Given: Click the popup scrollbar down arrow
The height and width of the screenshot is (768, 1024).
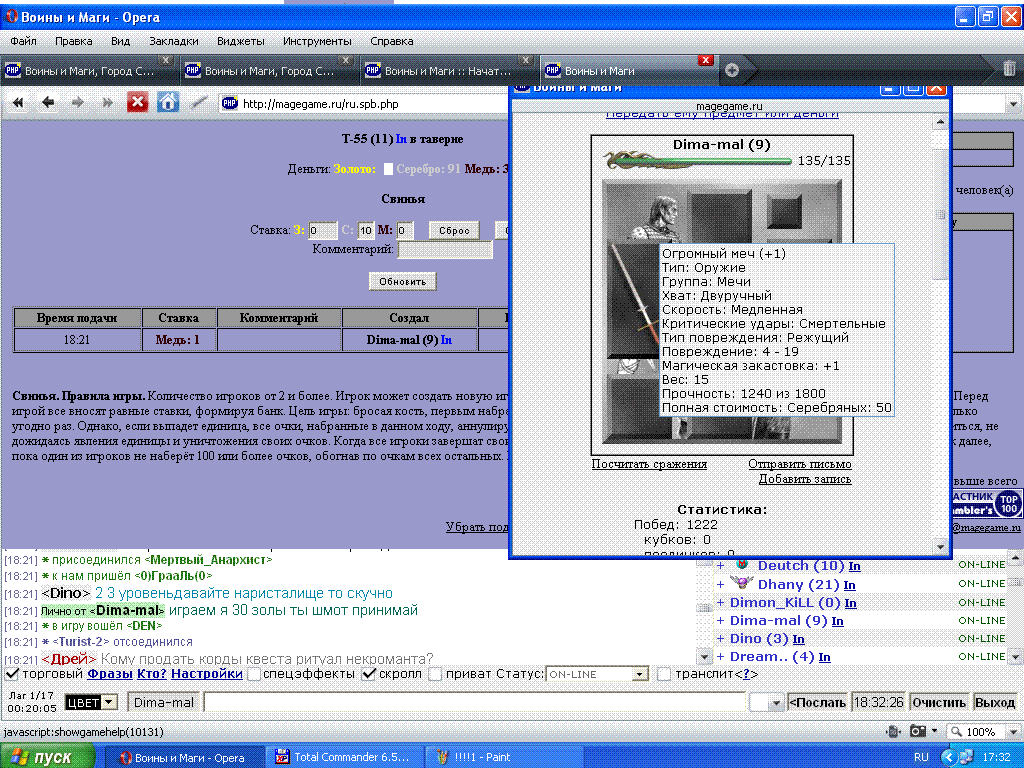Looking at the screenshot, I should click(940, 547).
